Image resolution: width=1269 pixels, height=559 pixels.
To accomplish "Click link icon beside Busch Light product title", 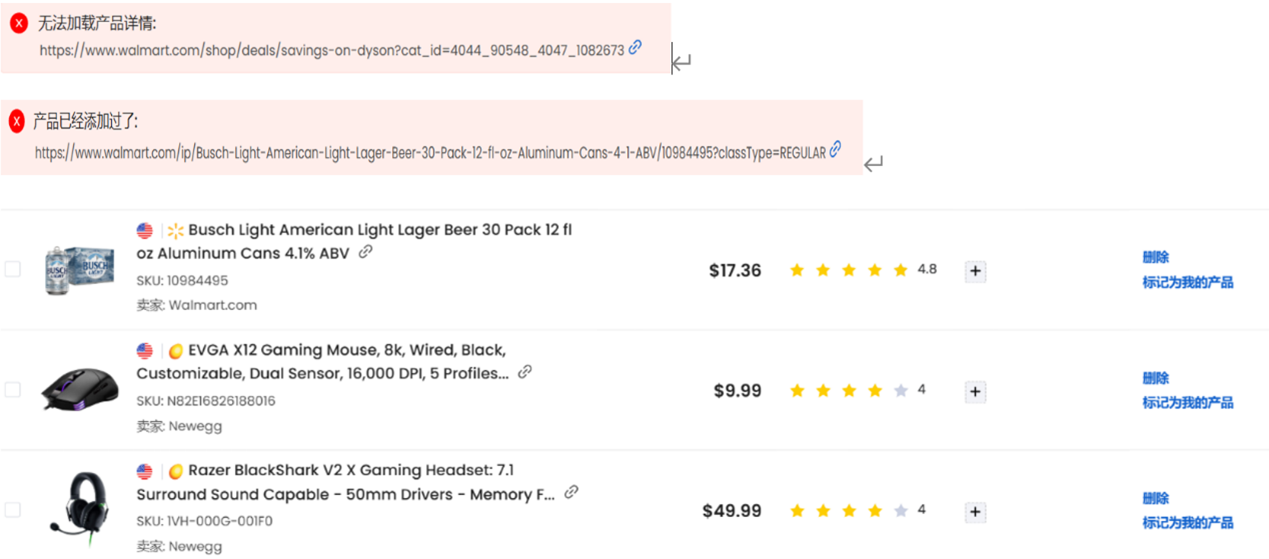I will click(365, 252).
